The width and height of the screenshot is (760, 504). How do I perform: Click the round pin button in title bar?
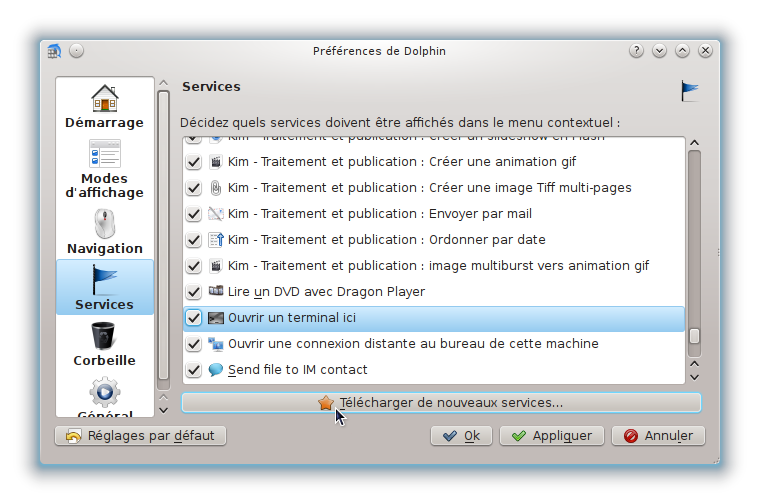[x=77, y=50]
